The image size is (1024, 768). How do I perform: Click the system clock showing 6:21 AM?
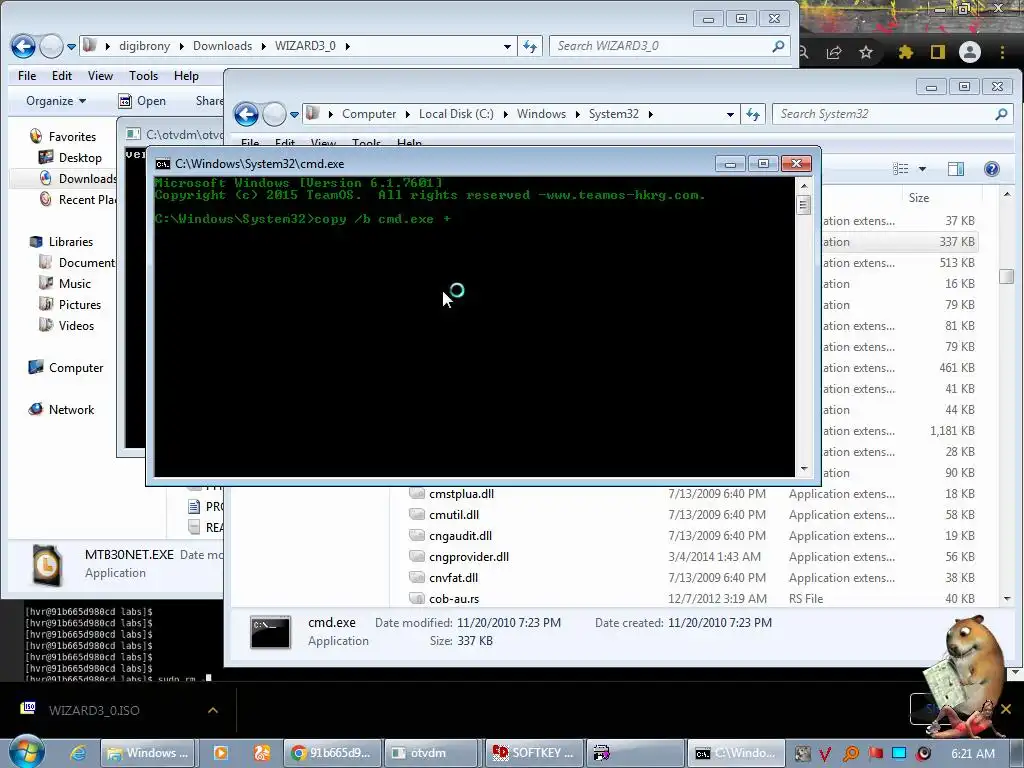tap(972, 753)
